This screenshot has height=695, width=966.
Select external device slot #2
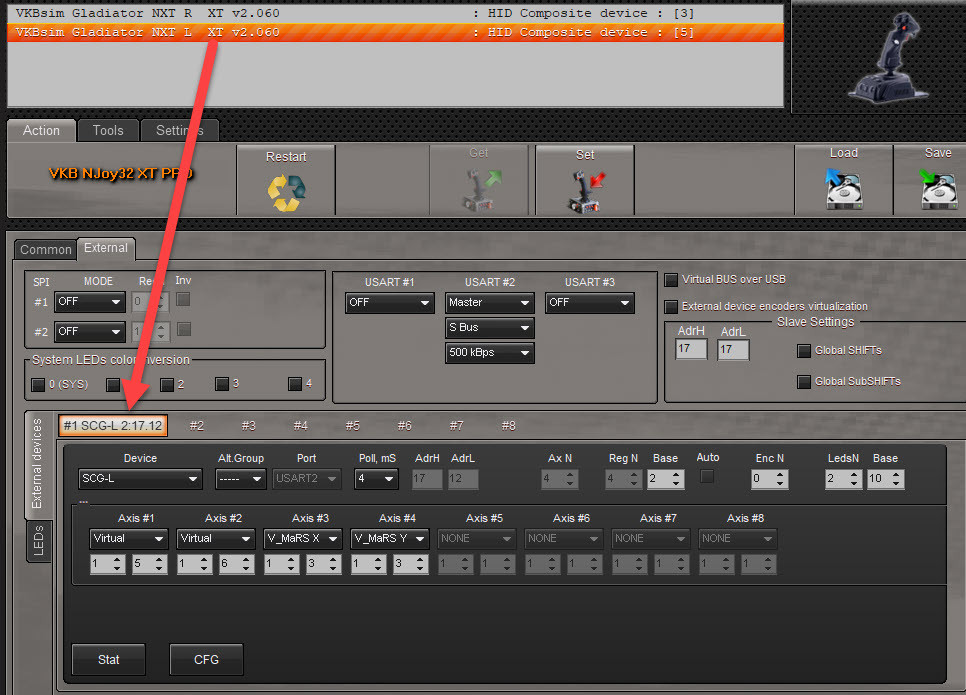pos(197,425)
